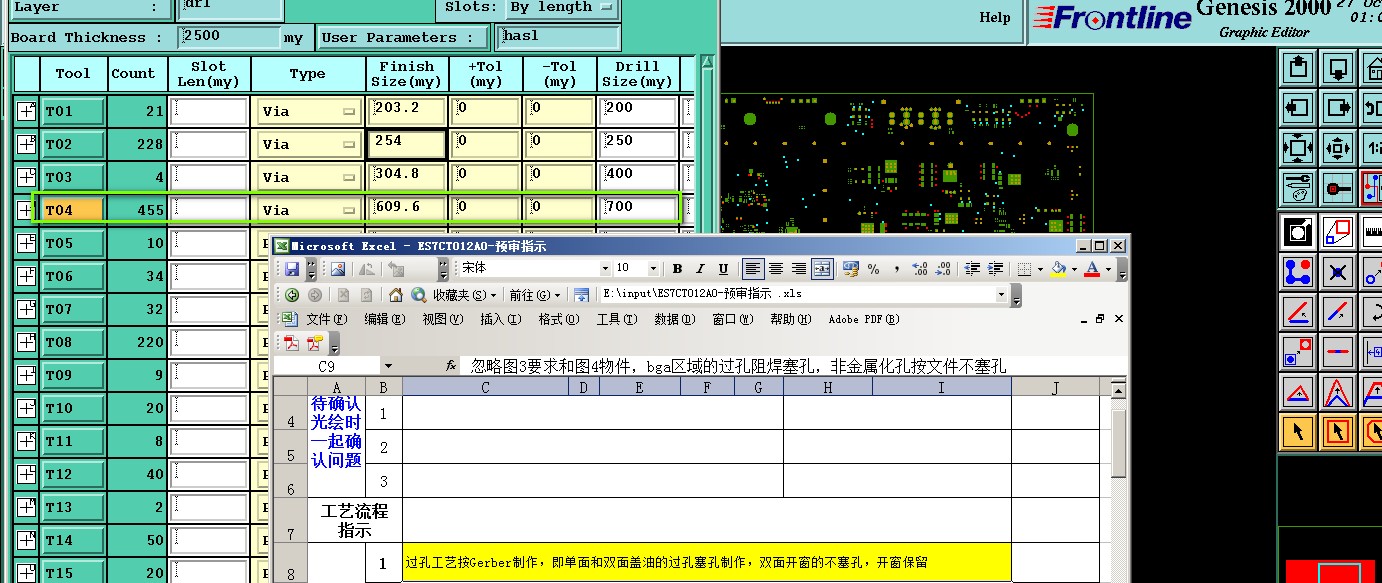This screenshot has width=1382, height=583.
Task: Select the arrow pointer in red box tool
Action: 1338,432
